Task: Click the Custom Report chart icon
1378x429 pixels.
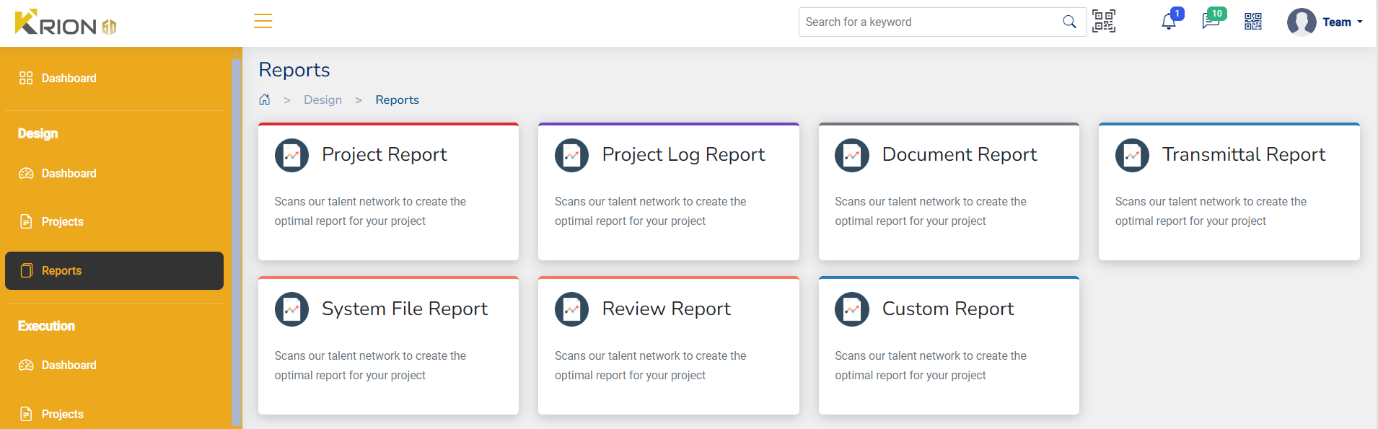Action: click(x=852, y=309)
